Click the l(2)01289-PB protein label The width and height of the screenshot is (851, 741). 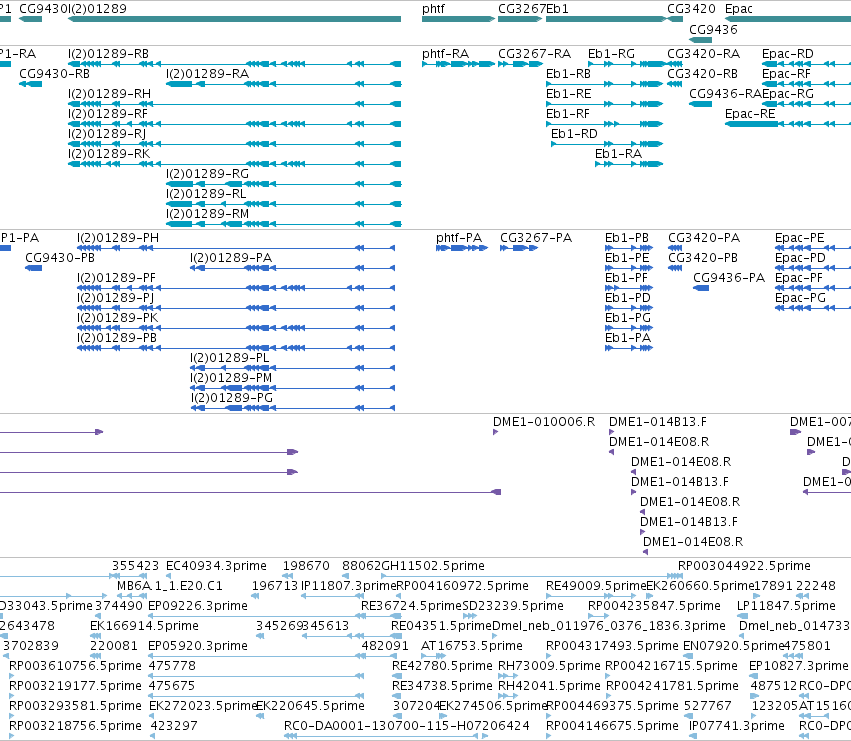pyautogui.click(x=117, y=338)
